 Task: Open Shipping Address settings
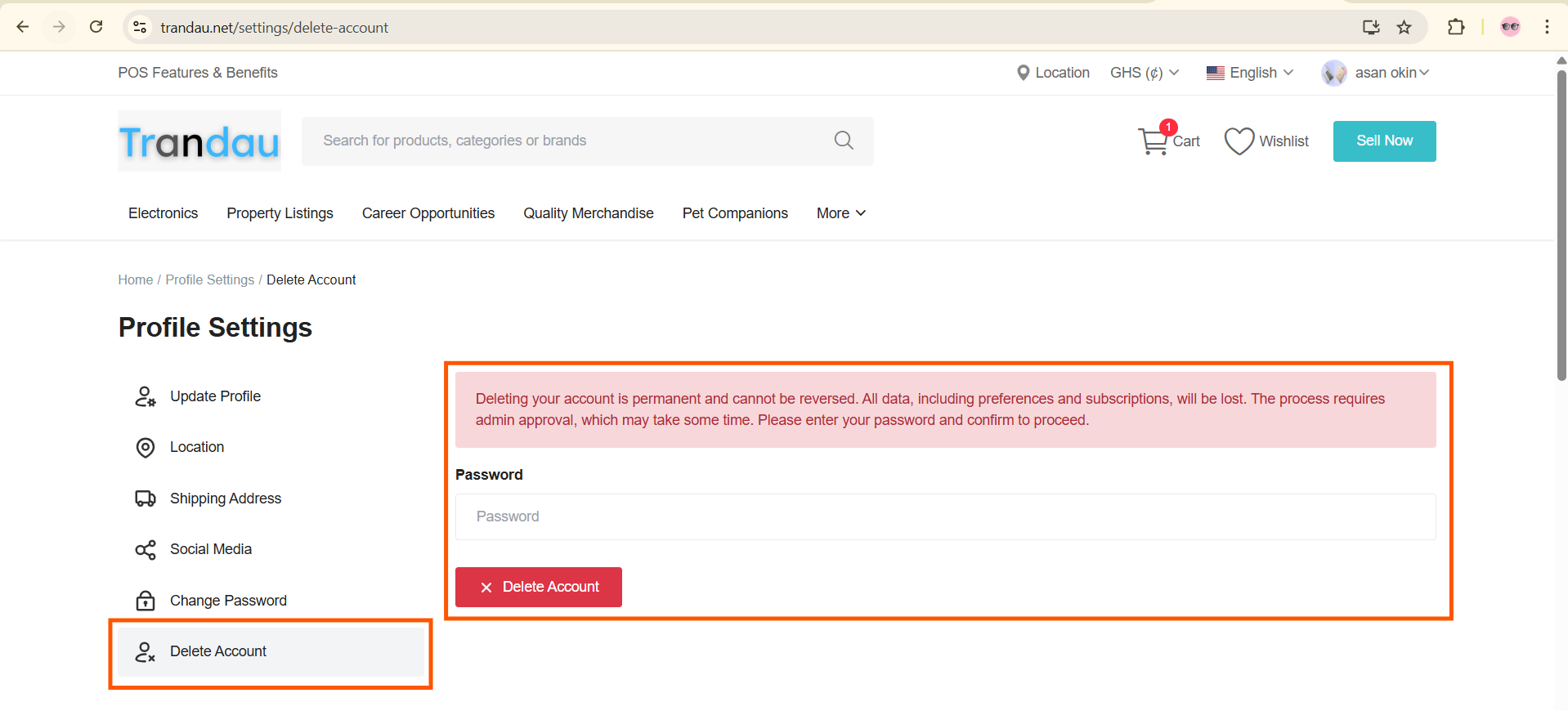click(x=225, y=499)
